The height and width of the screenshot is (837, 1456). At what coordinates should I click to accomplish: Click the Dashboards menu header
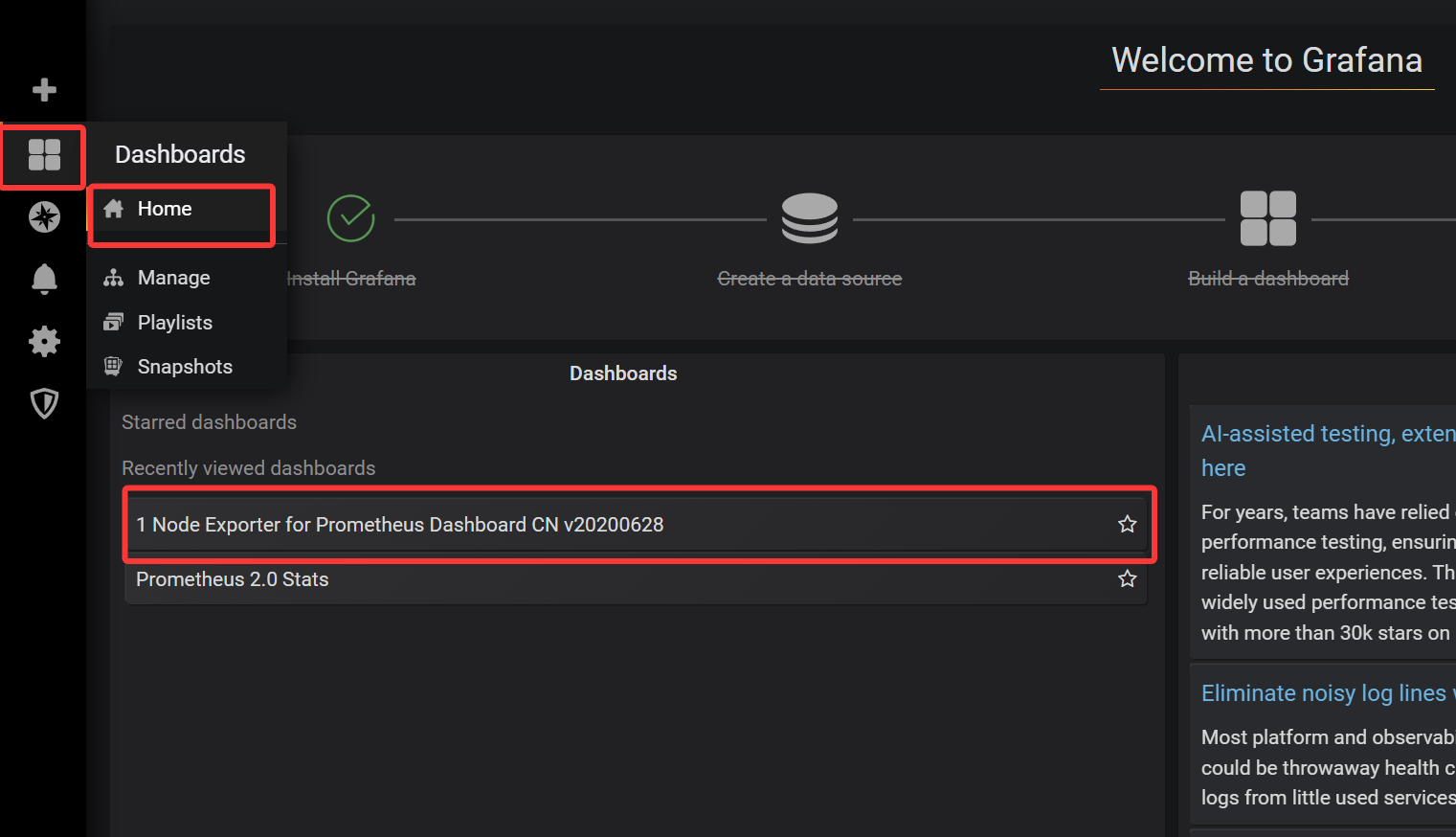[x=180, y=154]
